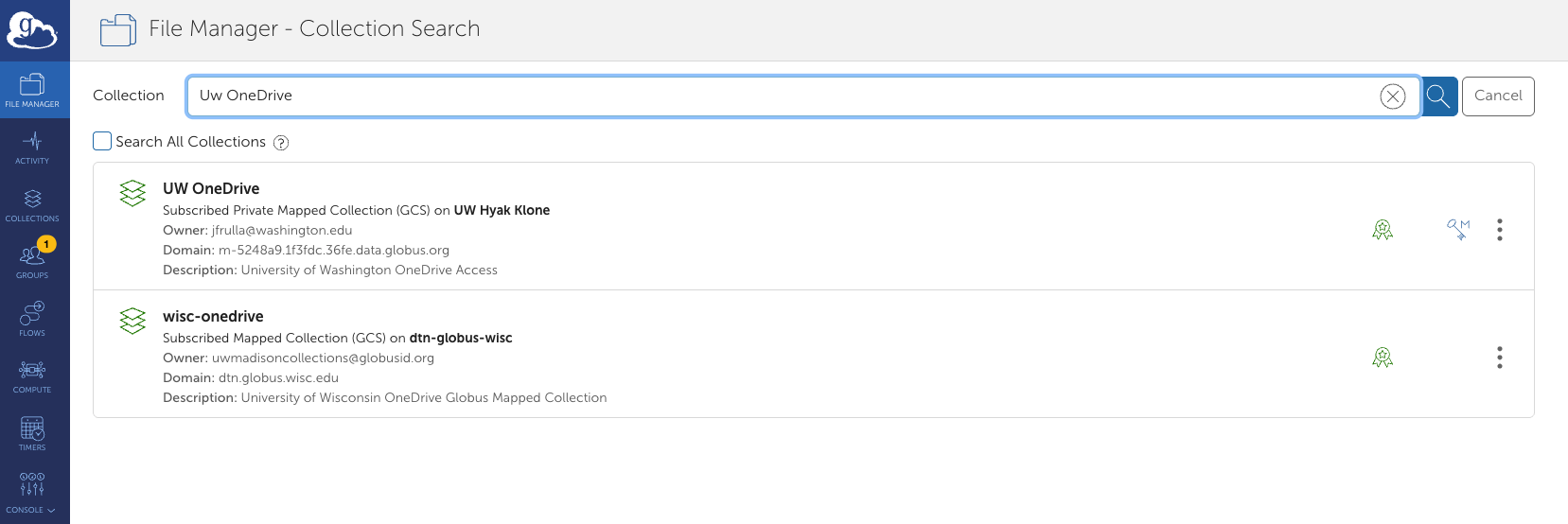Image resolution: width=1568 pixels, height=524 pixels.
Task: Click the wisc-onedrive collection stack icon
Action: tap(132, 321)
